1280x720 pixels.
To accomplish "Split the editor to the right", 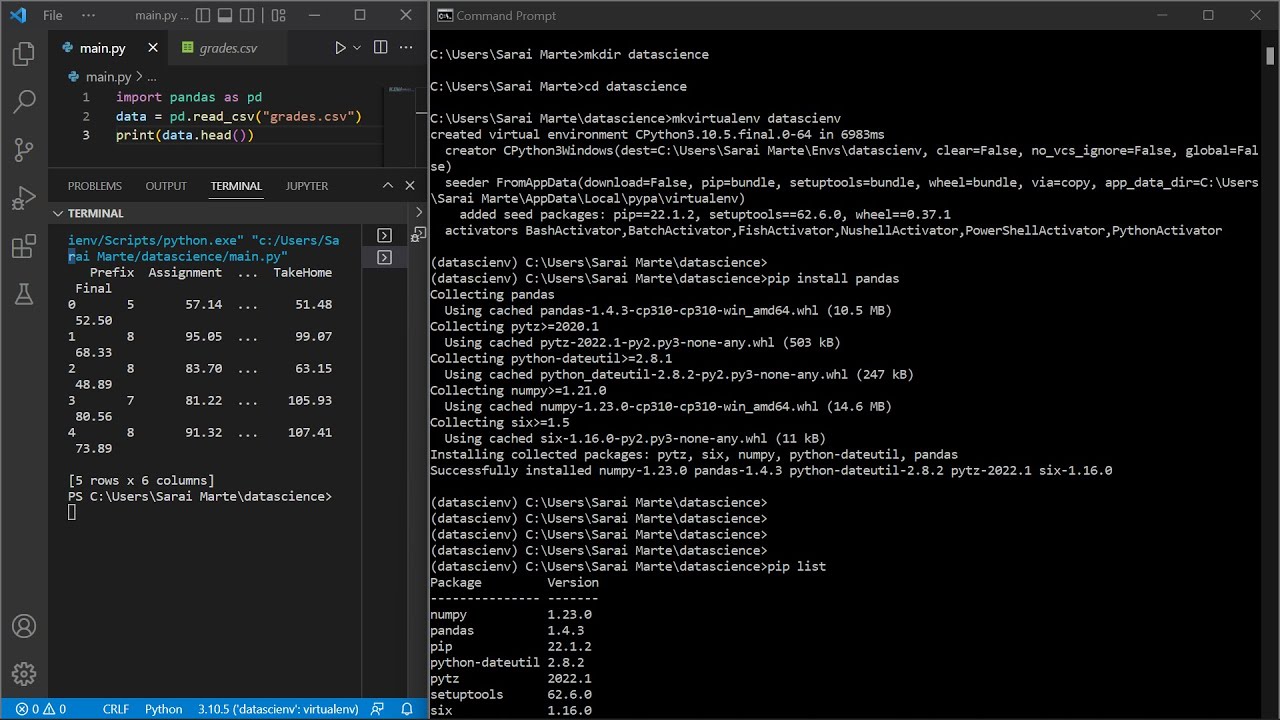I will pyautogui.click(x=380, y=47).
